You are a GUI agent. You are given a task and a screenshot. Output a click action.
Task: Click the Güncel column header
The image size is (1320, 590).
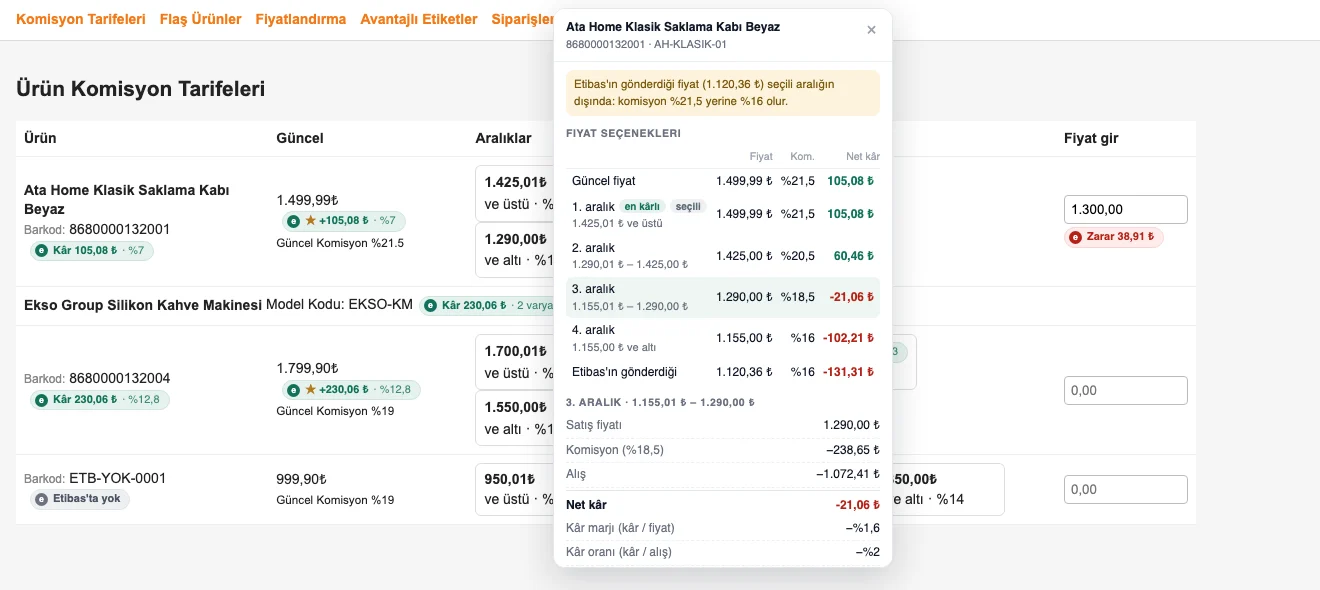[x=300, y=138]
